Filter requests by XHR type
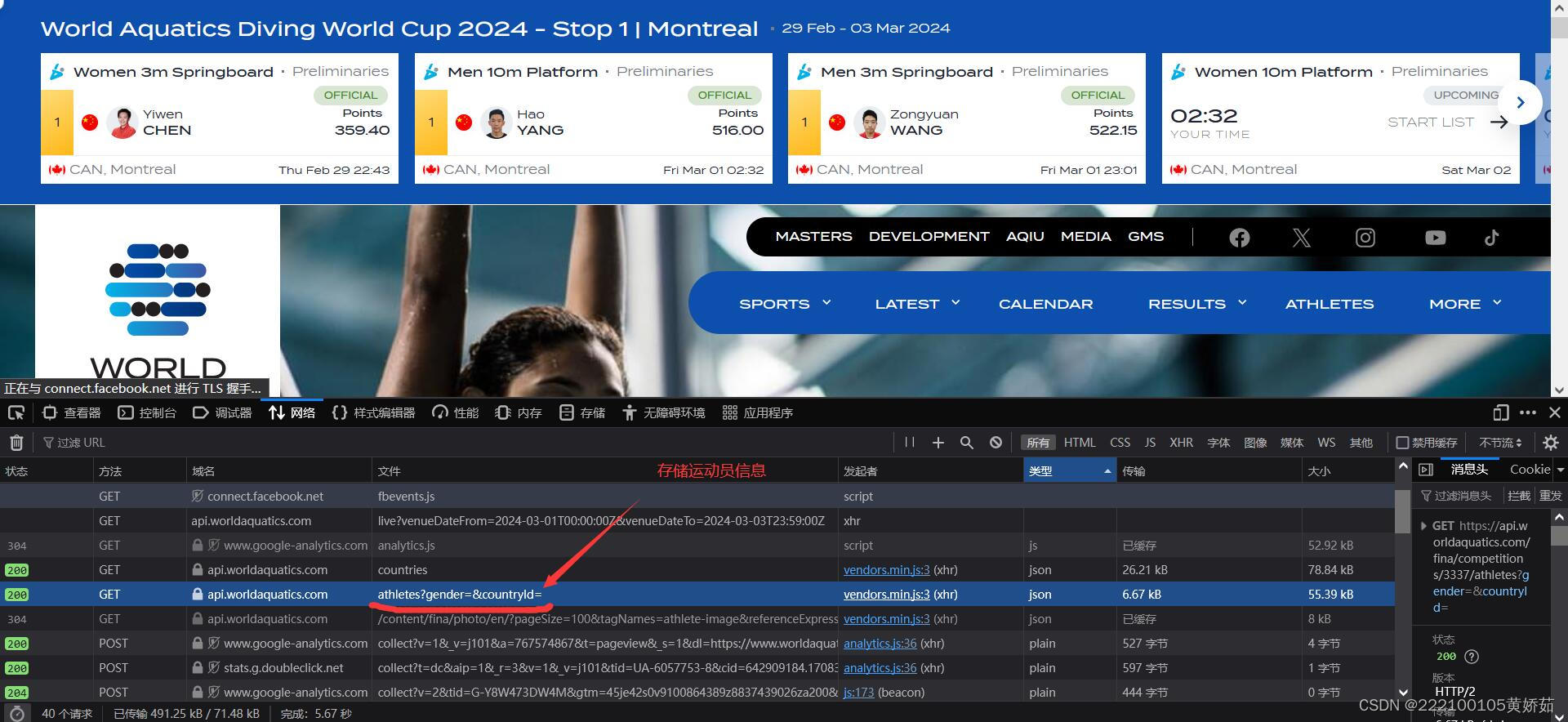1568x722 pixels. [1181, 443]
